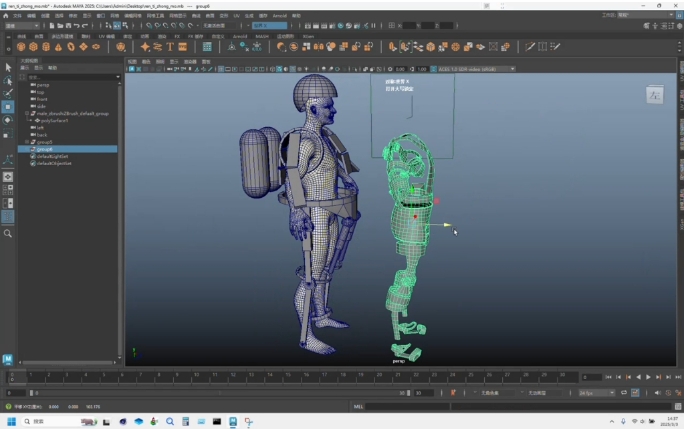Expand the group5 node in Outliner
Image resolution: width=685 pixels, height=429 pixels.
tap(27, 142)
